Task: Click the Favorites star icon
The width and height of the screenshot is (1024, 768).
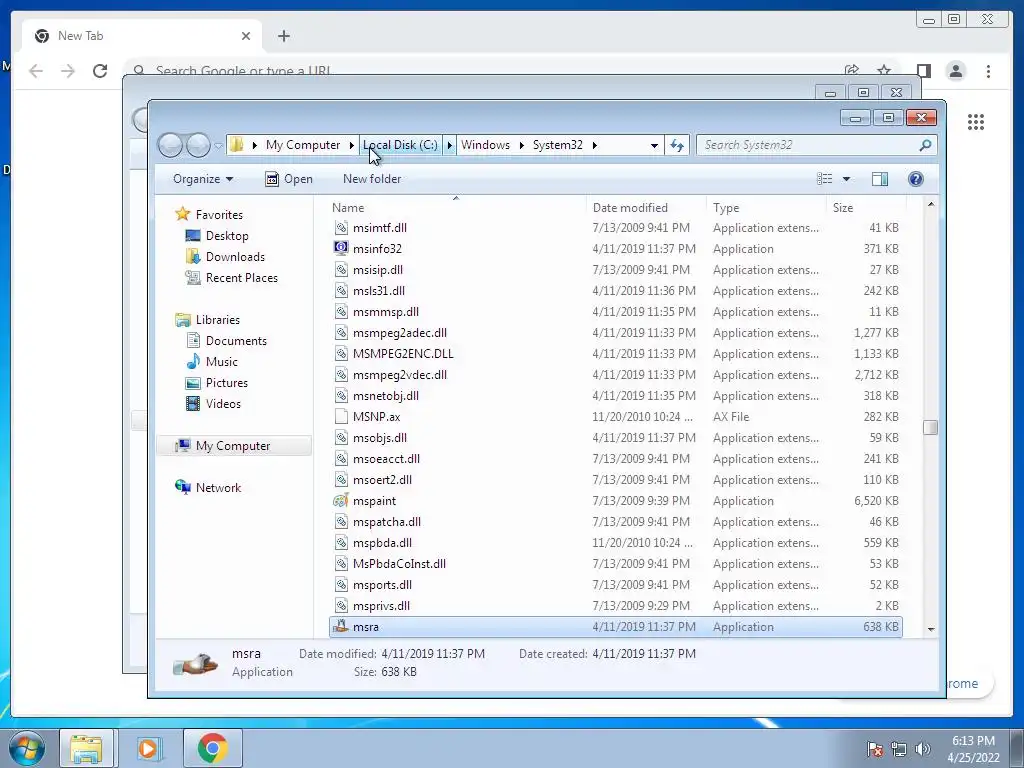Action: click(x=183, y=214)
